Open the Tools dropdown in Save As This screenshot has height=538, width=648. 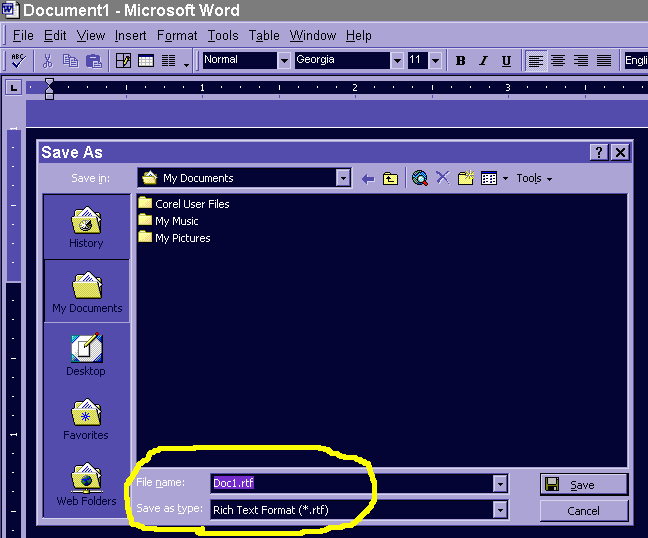pos(534,178)
